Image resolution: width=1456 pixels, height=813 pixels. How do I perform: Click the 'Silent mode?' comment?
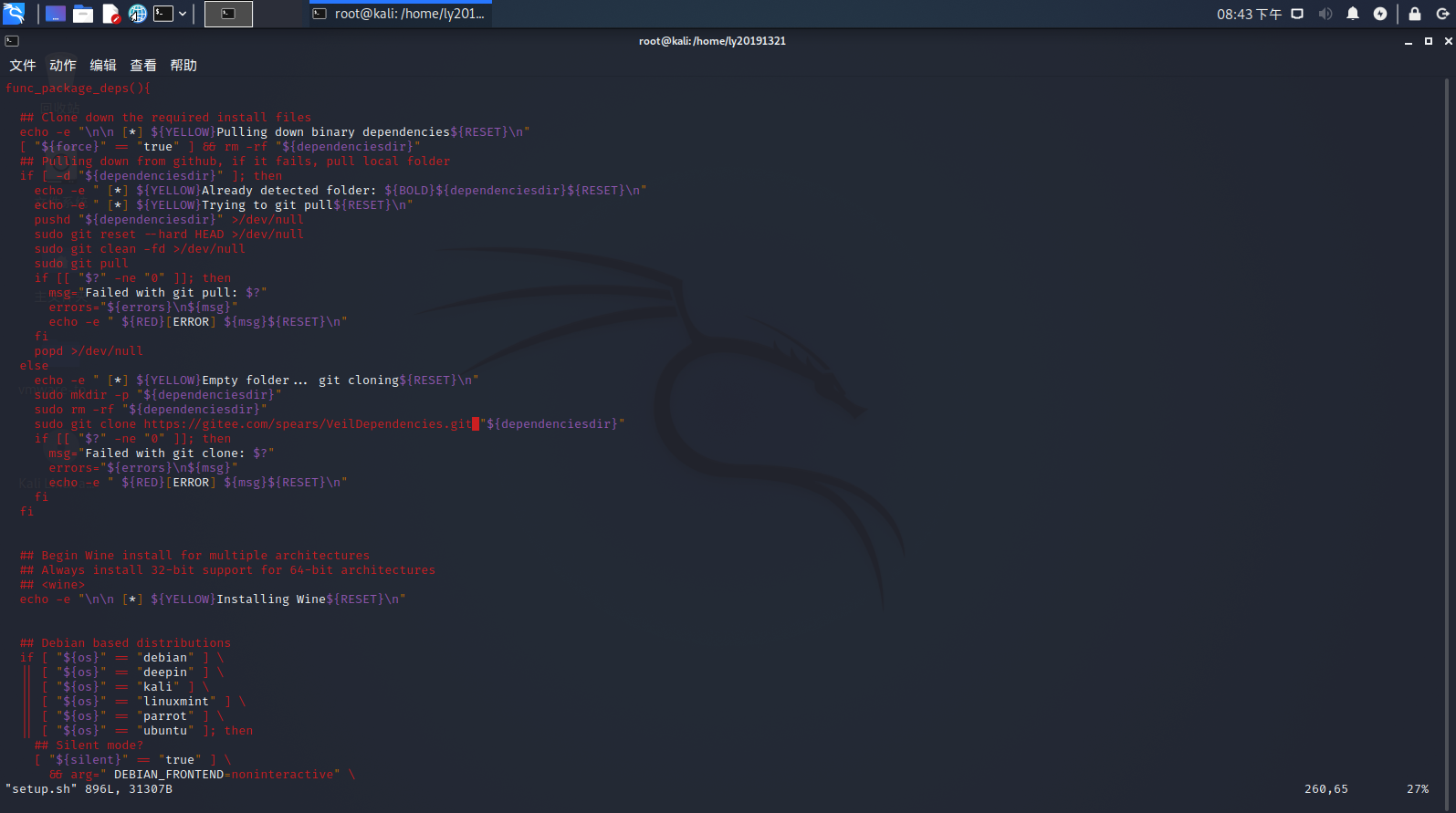[100, 745]
